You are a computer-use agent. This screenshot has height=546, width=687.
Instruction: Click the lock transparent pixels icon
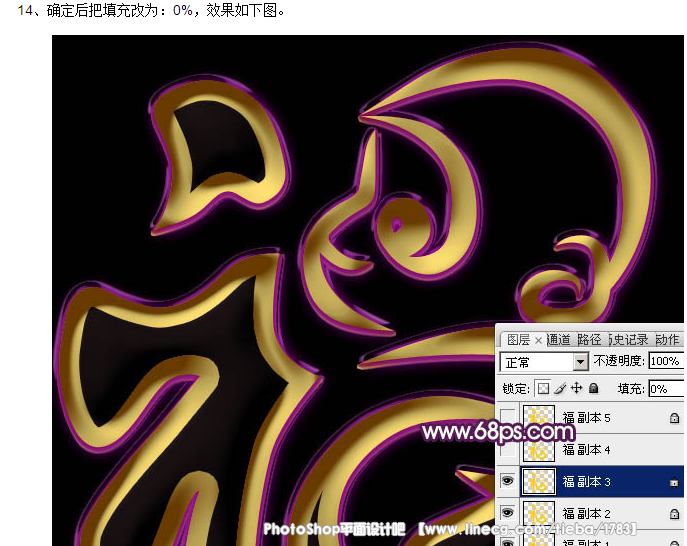click(x=544, y=388)
